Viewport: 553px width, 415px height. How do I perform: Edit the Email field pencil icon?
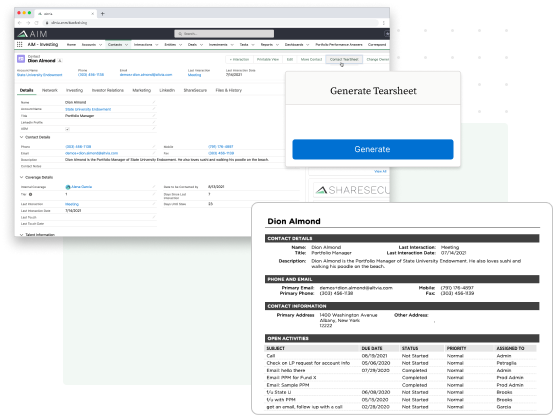click(154, 153)
